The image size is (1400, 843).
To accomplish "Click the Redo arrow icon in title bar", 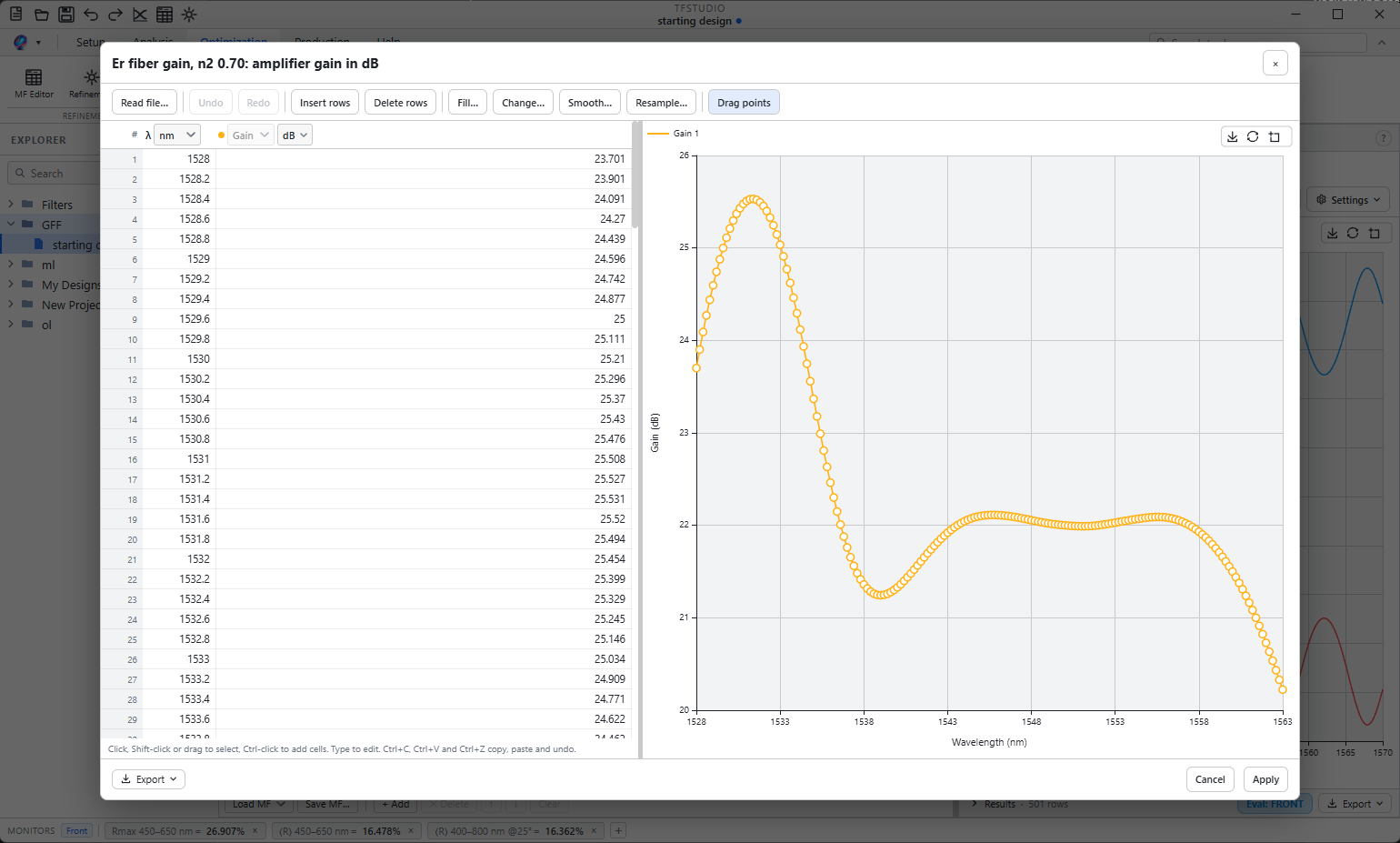I will click(115, 15).
